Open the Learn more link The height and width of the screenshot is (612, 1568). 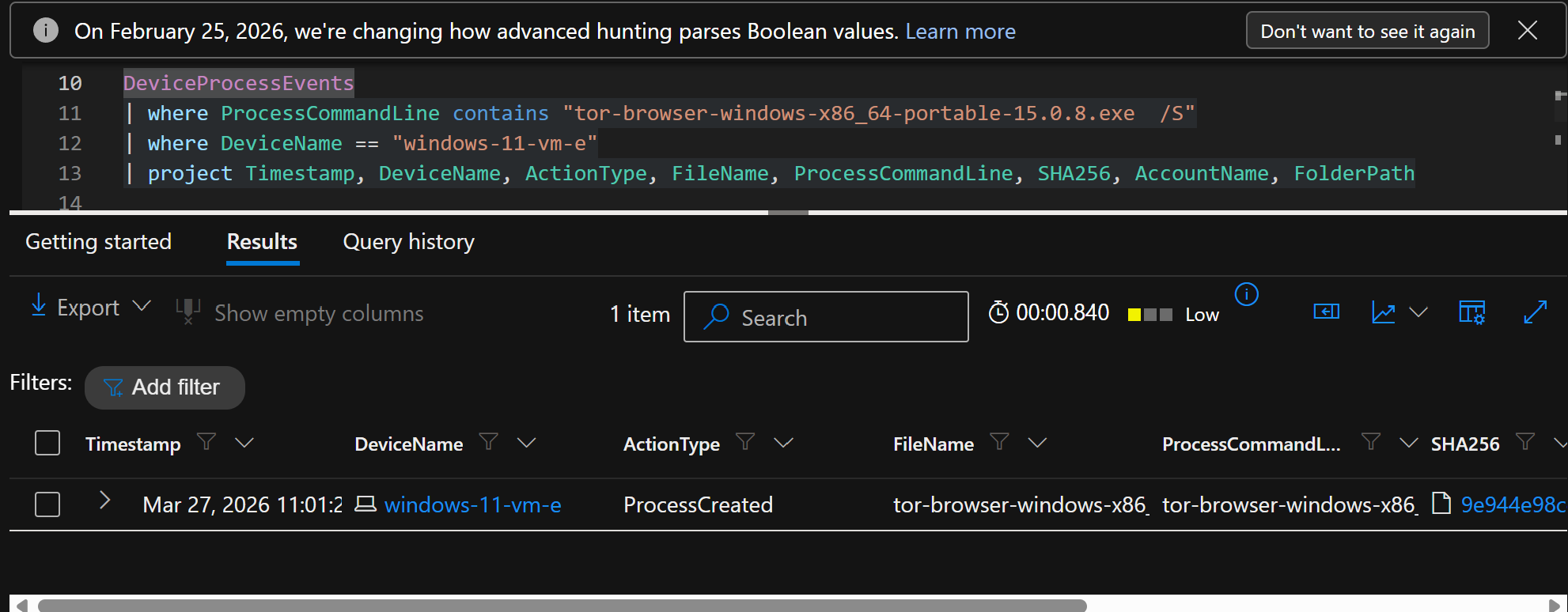click(960, 31)
